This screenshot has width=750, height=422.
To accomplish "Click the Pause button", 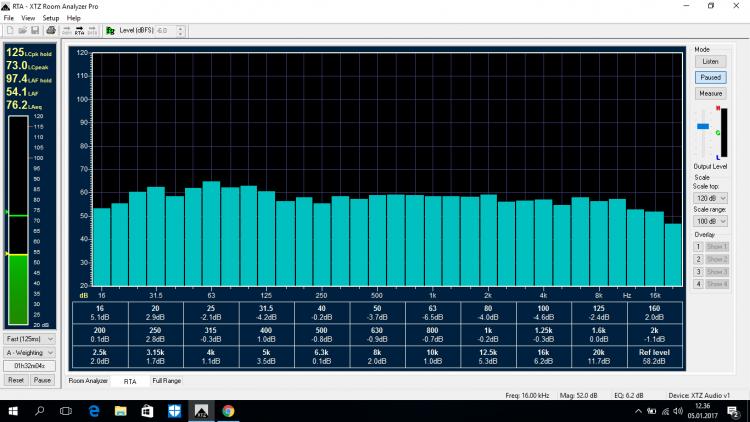I will (x=42, y=380).
